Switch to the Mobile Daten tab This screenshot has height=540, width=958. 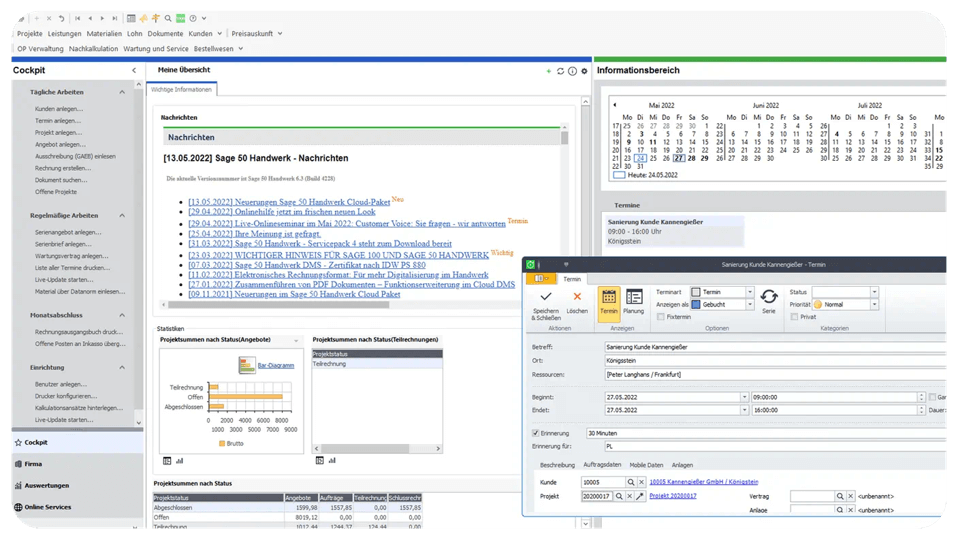[x=646, y=465]
